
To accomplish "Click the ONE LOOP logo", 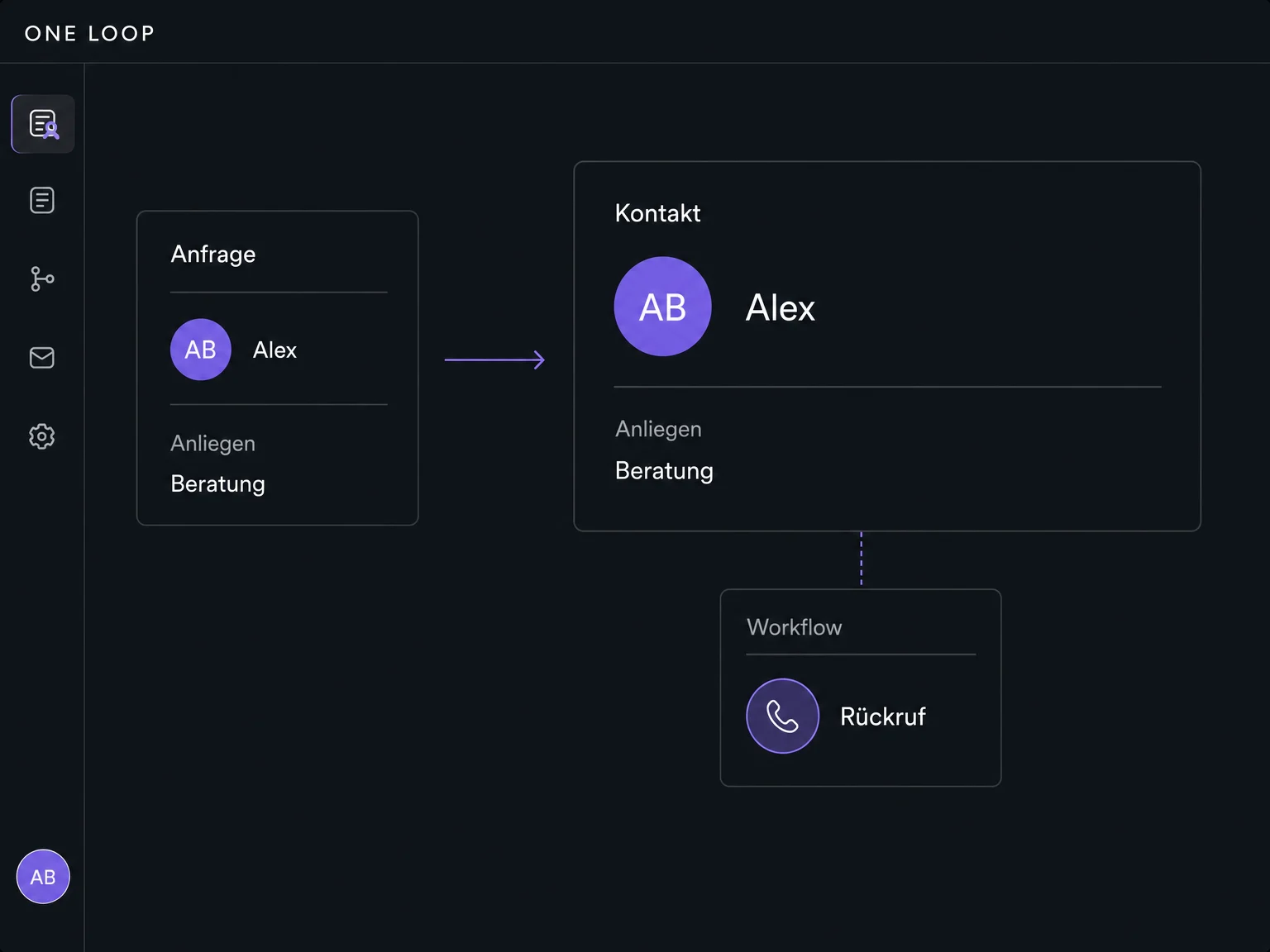I will point(89,33).
